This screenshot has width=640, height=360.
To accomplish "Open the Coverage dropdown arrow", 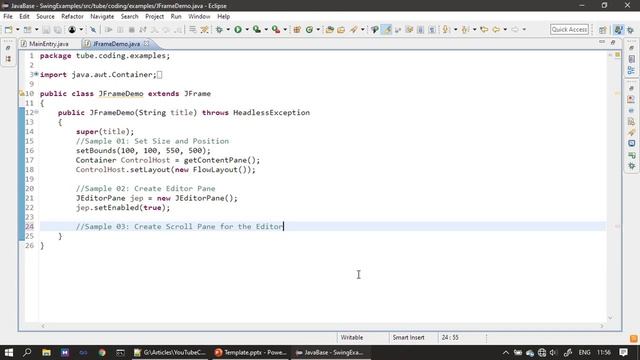I will tap(266, 29).
